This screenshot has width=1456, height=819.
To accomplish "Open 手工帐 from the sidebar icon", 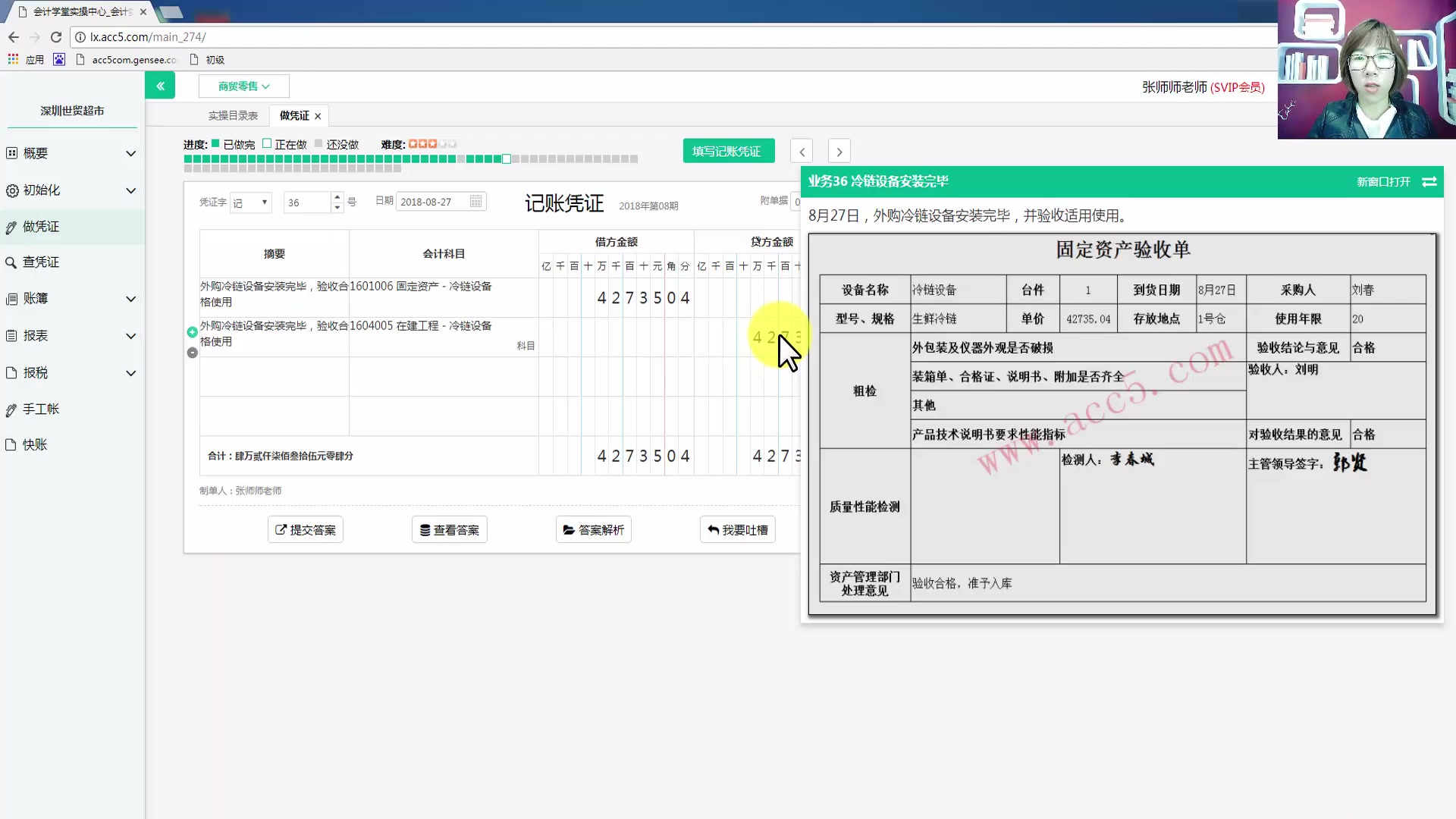I will (11, 409).
